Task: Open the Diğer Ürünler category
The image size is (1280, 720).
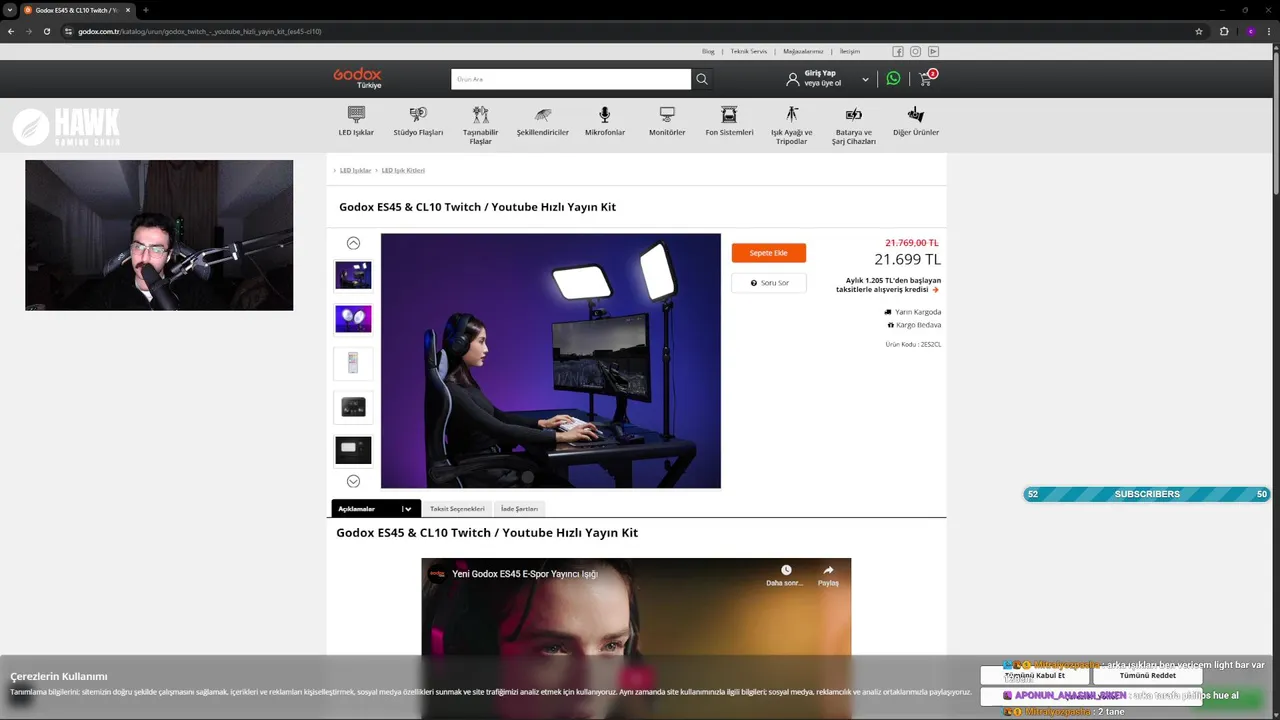Action: (916, 121)
